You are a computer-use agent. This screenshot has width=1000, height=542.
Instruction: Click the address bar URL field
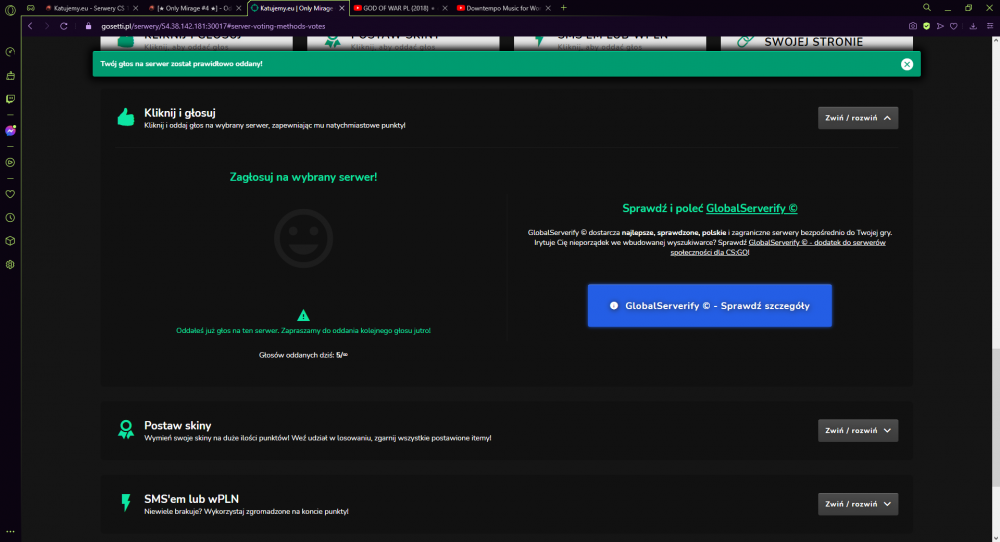click(x=497, y=26)
